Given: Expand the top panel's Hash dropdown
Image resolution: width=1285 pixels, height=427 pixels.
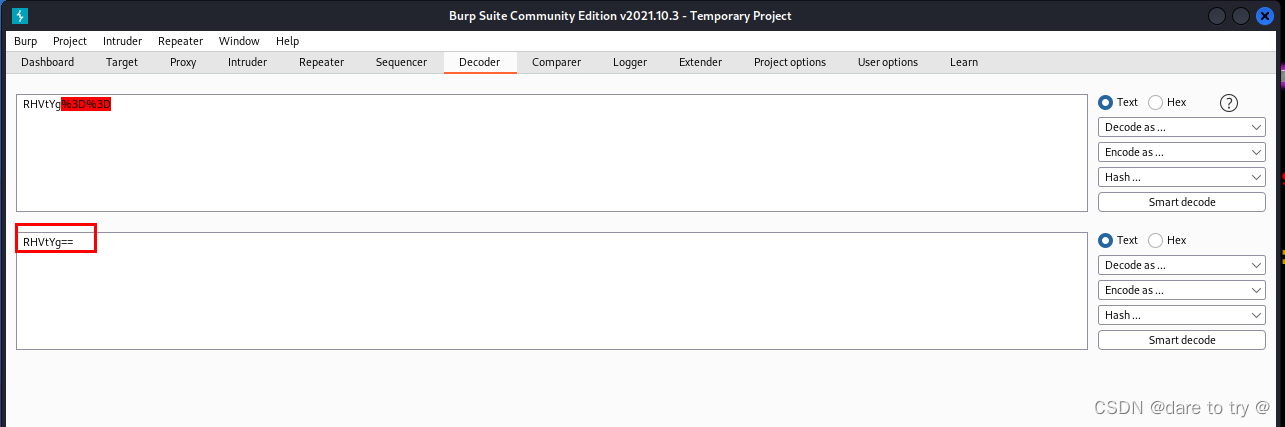Looking at the screenshot, I should [1182, 177].
